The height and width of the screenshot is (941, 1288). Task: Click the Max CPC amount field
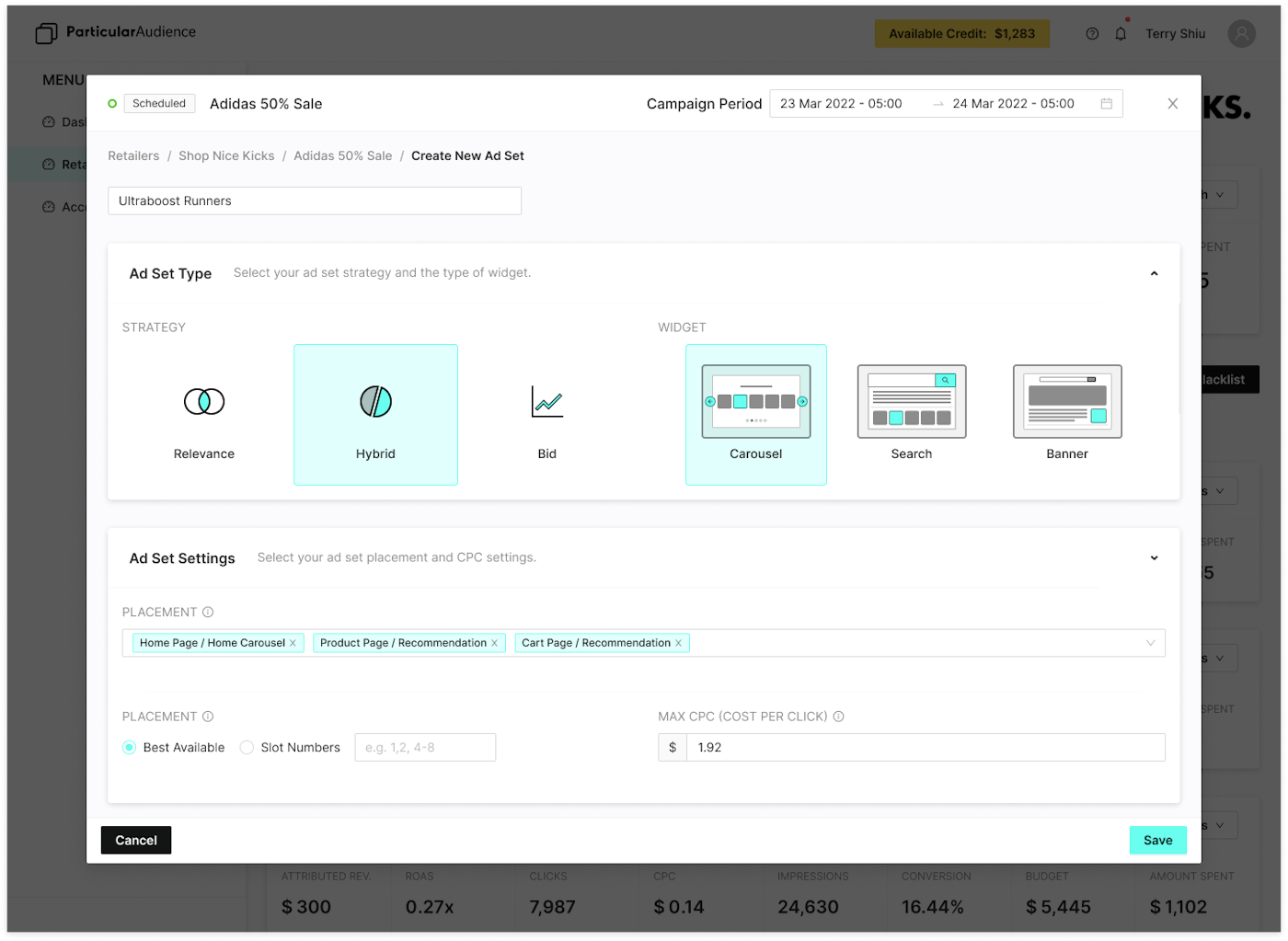tap(925, 748)
